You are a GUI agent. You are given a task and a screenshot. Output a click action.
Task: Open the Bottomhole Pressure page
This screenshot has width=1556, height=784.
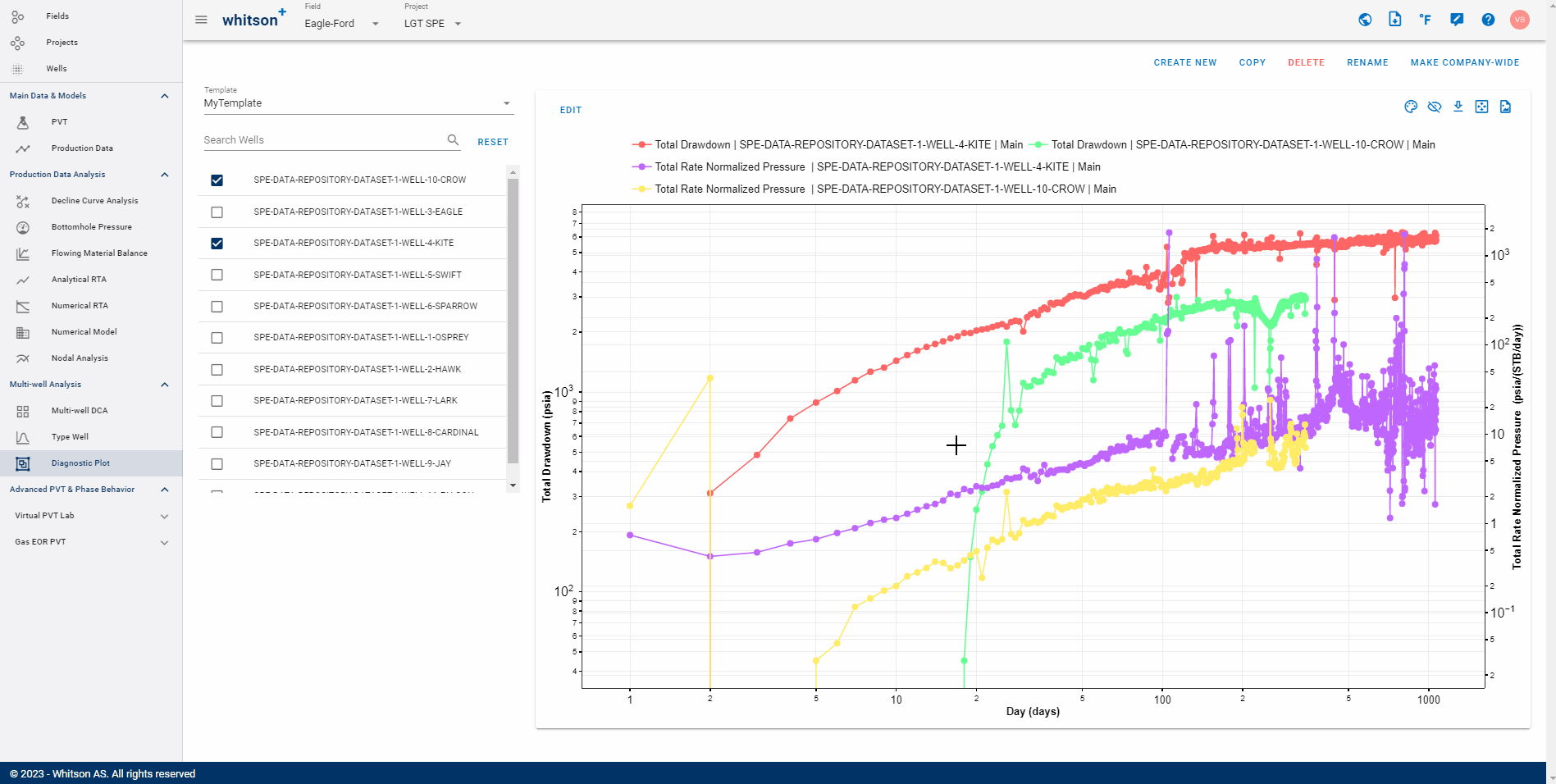(91, 227)
